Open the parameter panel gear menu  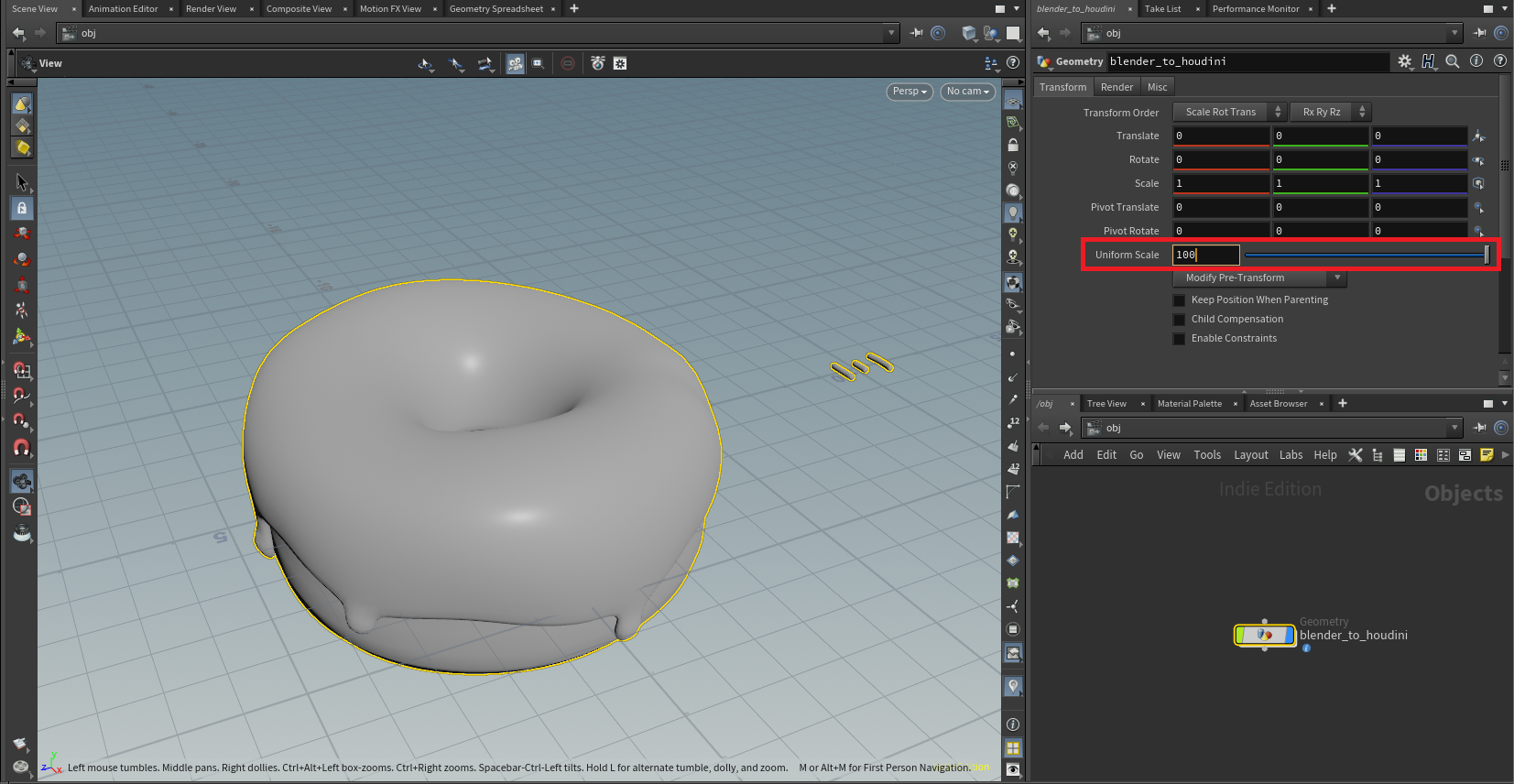1404,61
